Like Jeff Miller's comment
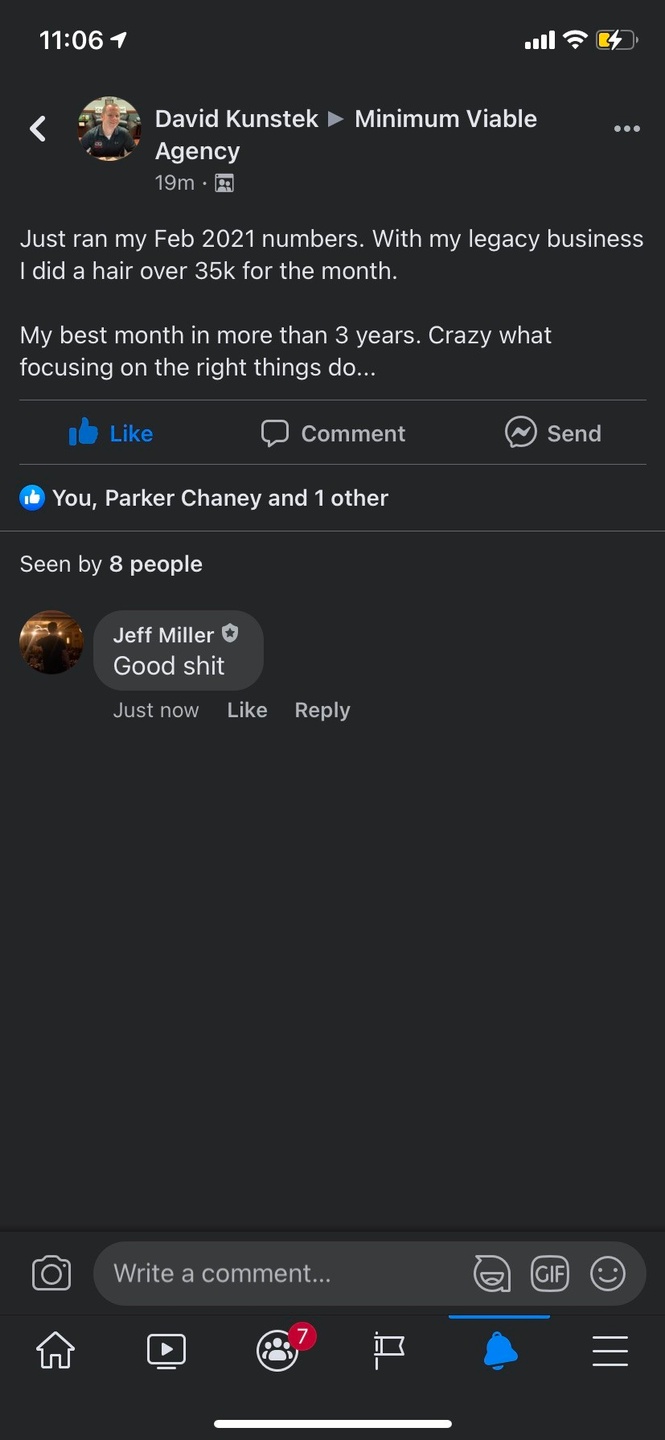The image size is (665, 1440). pyautogui.click(x=247, y=710)
